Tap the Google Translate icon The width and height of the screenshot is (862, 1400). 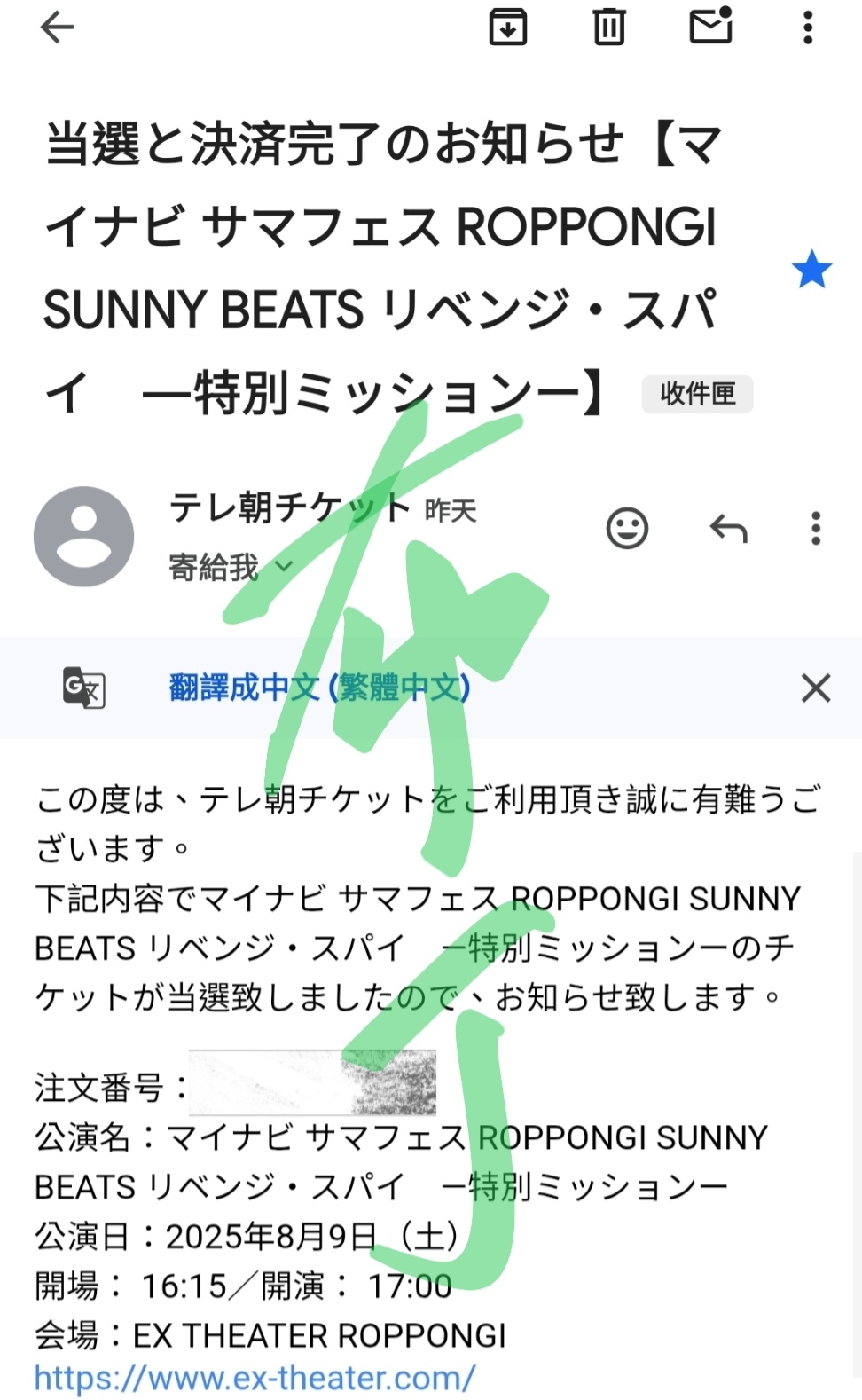pyautogui.click(x=84, y=688)
